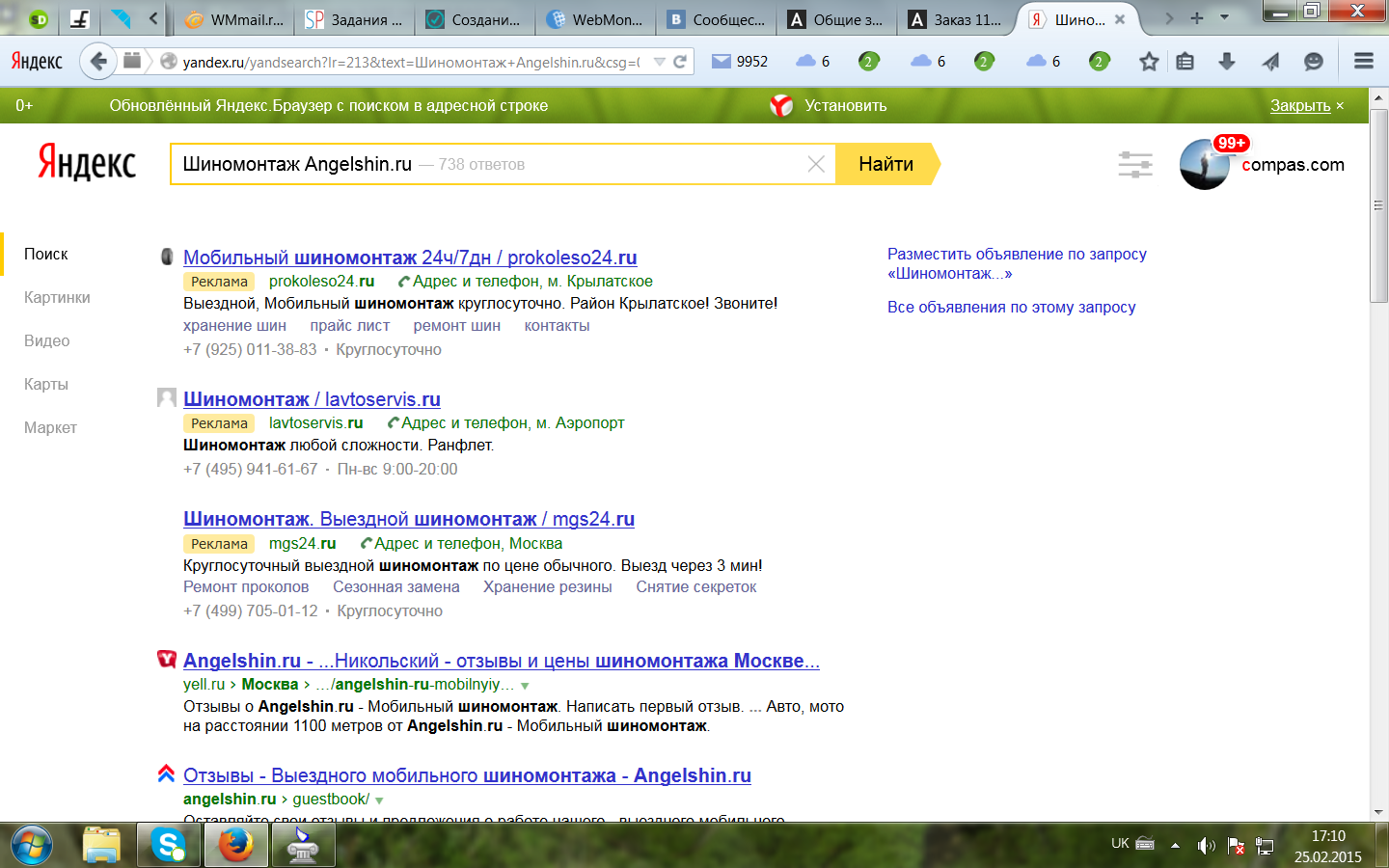Click the Сезонная замена sitelink
This screenshot has width=1389, height=868.
click(396, 587)
